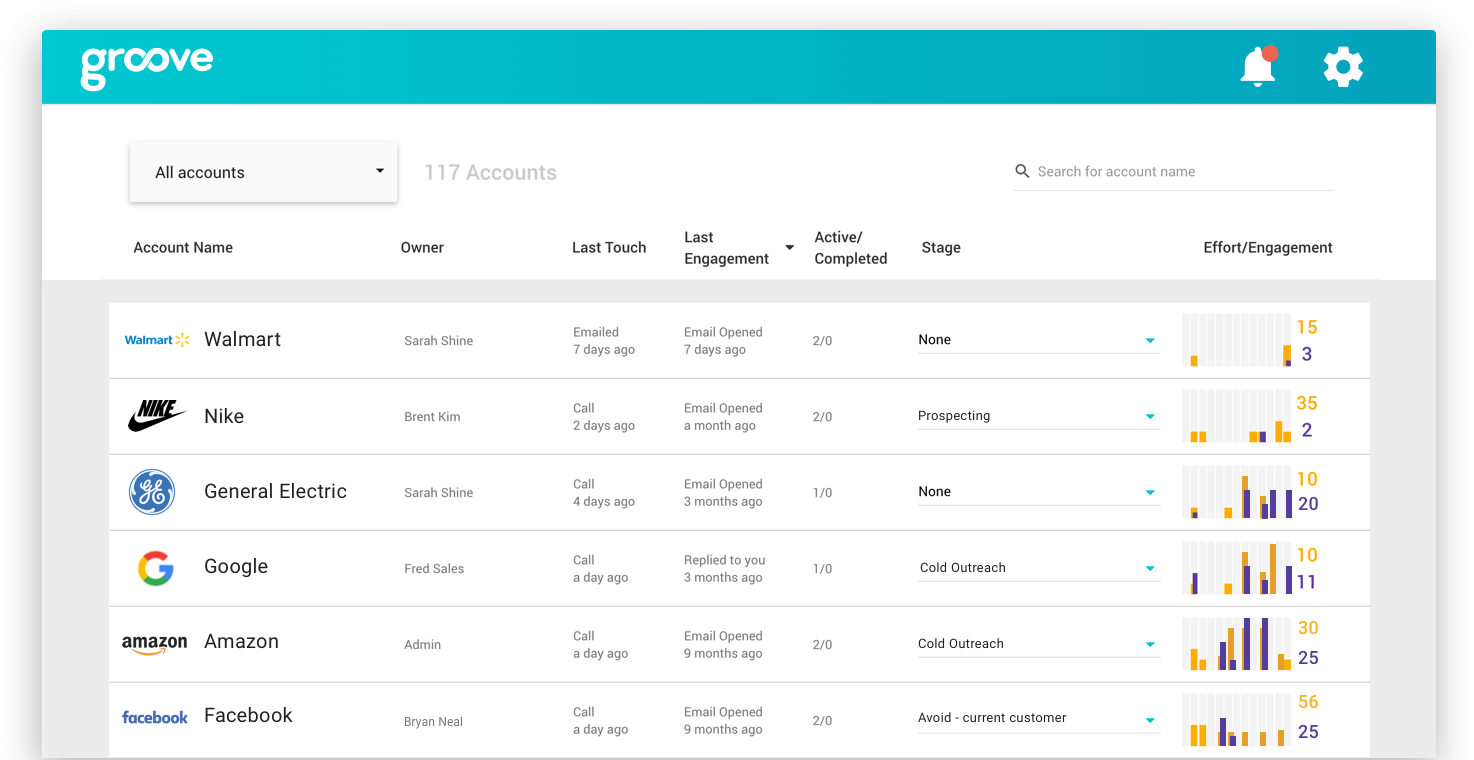This screenshot has height=760, width=1474.
Task: Open Nike Prospecting stage dropdown
Action: (1039, 416)
